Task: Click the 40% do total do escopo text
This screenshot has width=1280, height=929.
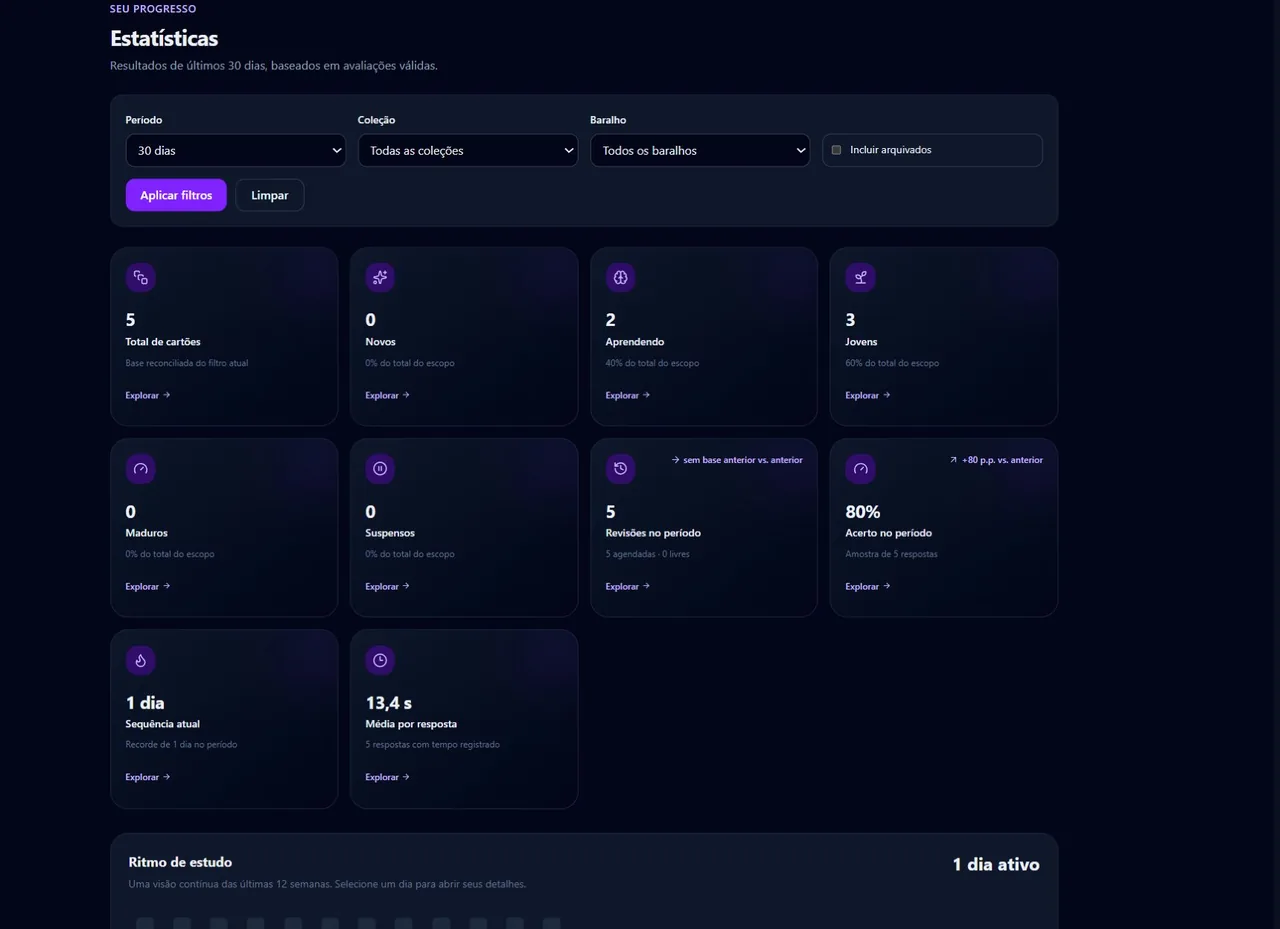Action: click(x=652, y=363)
